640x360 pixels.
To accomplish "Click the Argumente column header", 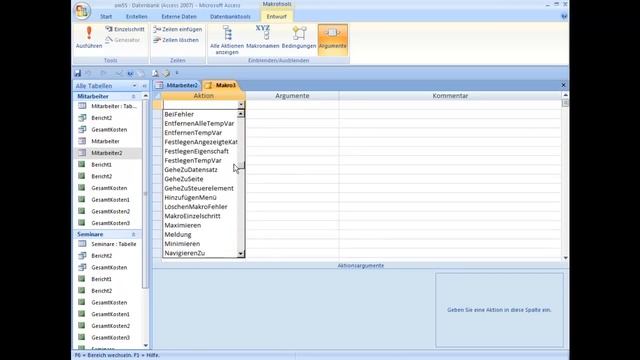I will pyautogui.click(x=292, y=96).
